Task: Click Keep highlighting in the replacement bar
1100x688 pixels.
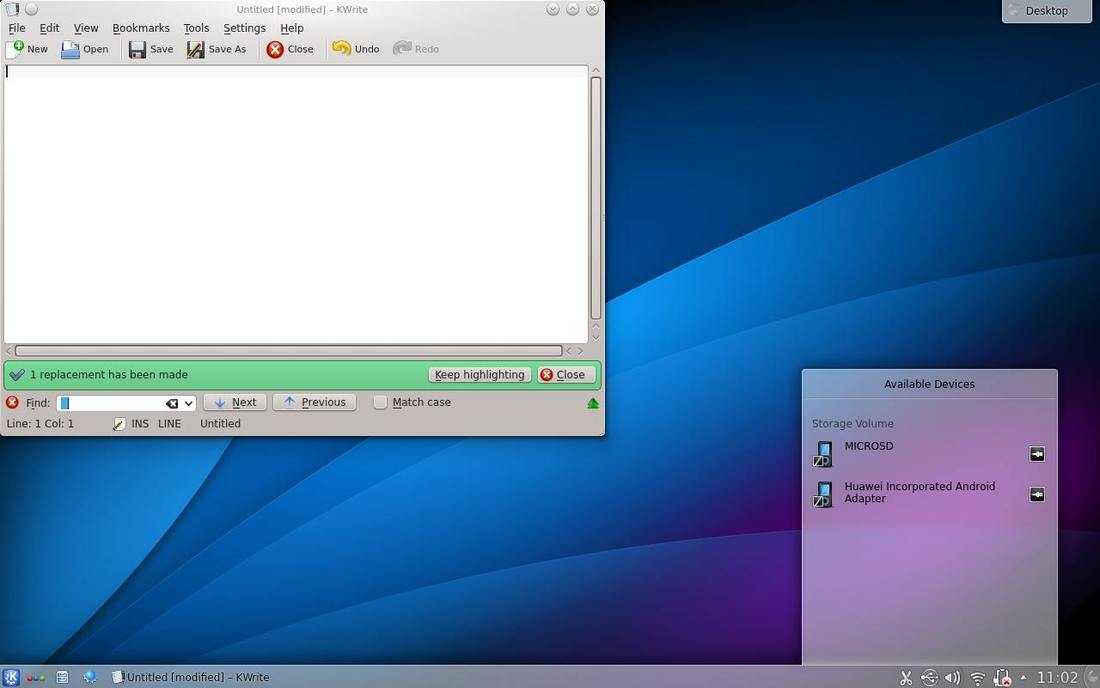Action: (479, 374)
